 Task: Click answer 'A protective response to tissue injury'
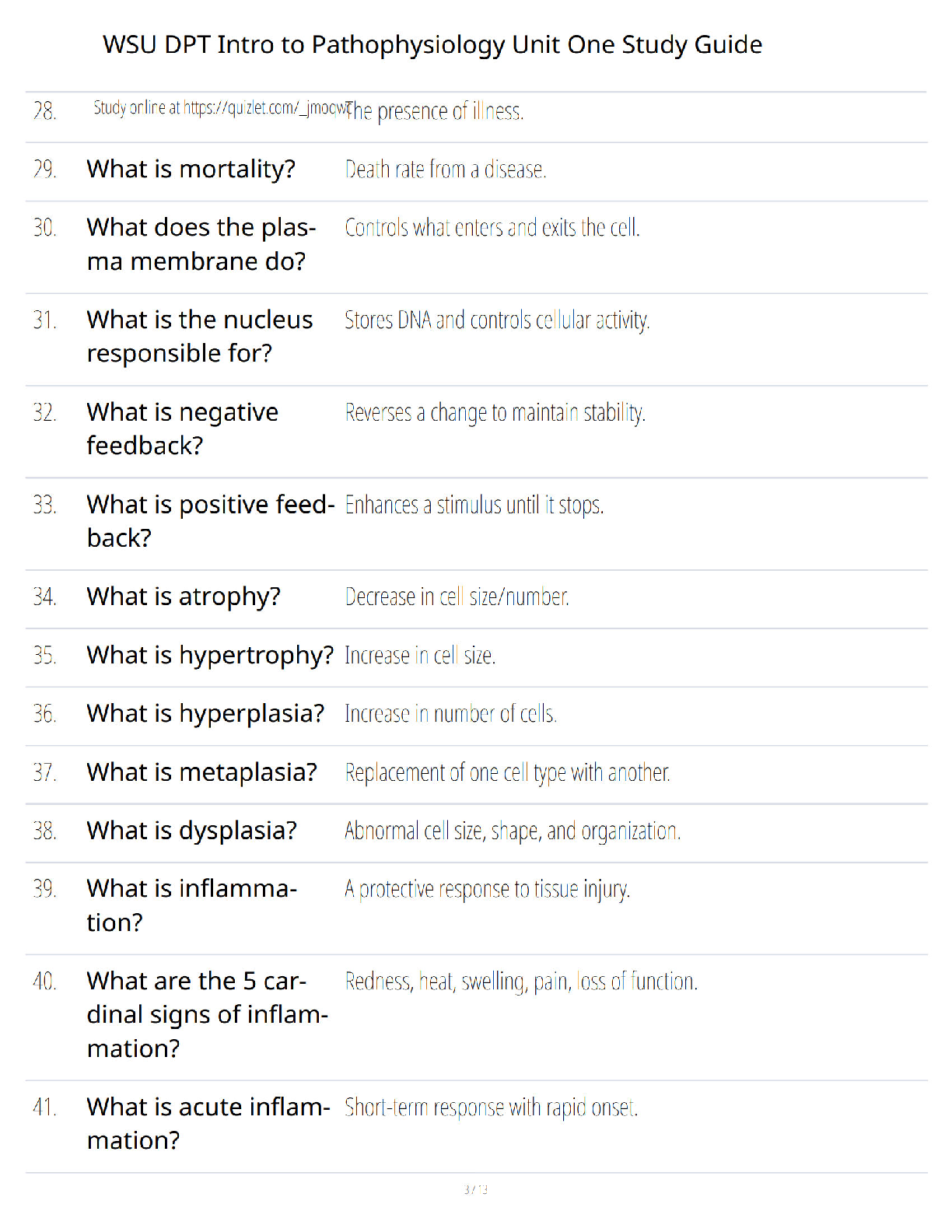pyautogui.click(x=488, y=889)
